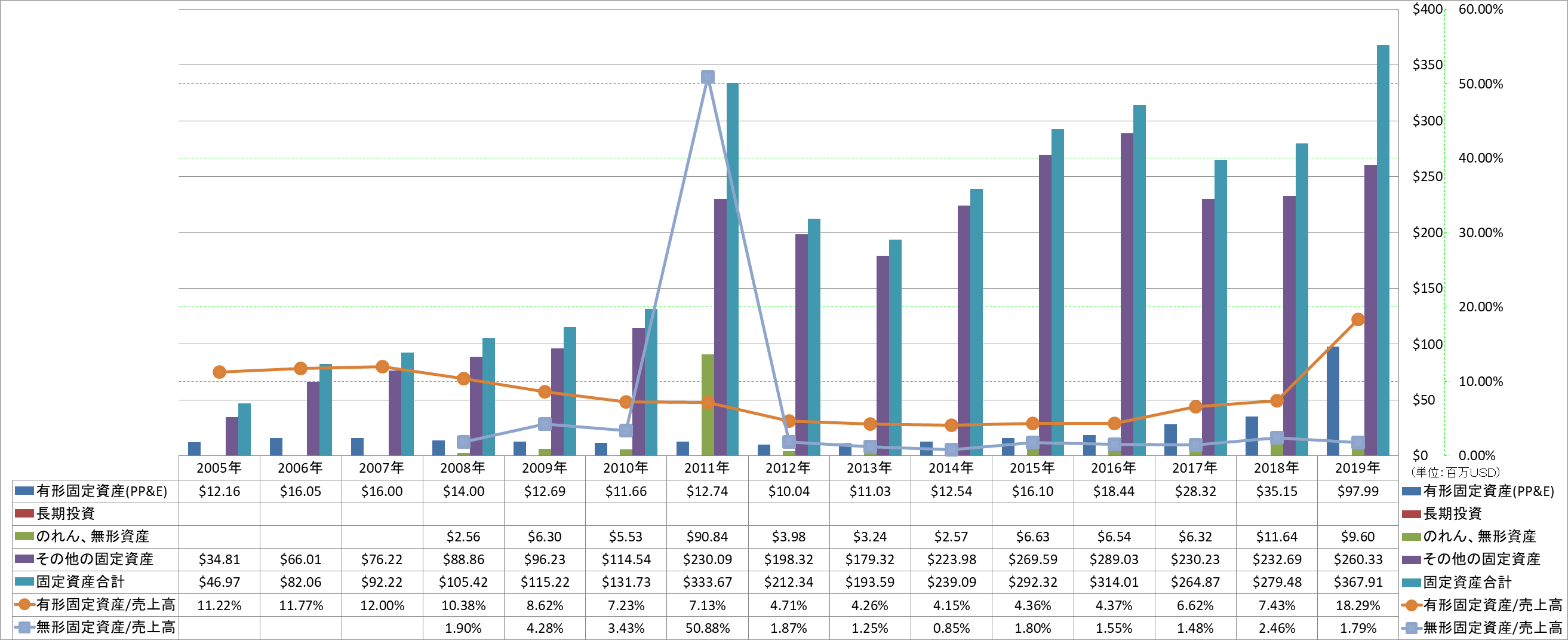Select the 60.00% axis label
Viewport: 1568px width, 640px height.
tap(1480, 9)
